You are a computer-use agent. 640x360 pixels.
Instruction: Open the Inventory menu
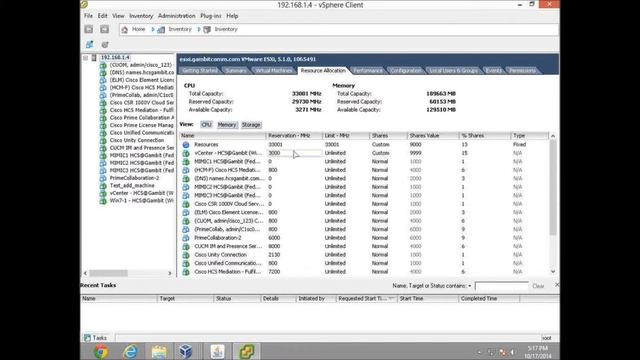[141, 16]
